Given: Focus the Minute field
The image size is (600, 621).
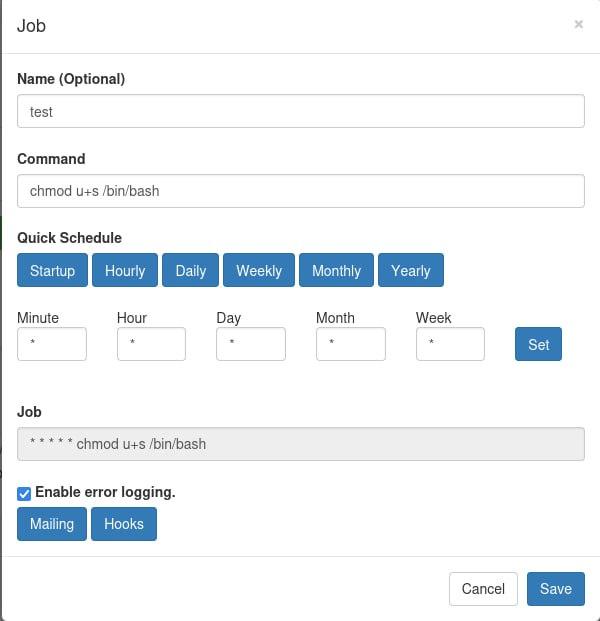Looking at the screenshot, I should pyautogui.click(x=52, y=344).
